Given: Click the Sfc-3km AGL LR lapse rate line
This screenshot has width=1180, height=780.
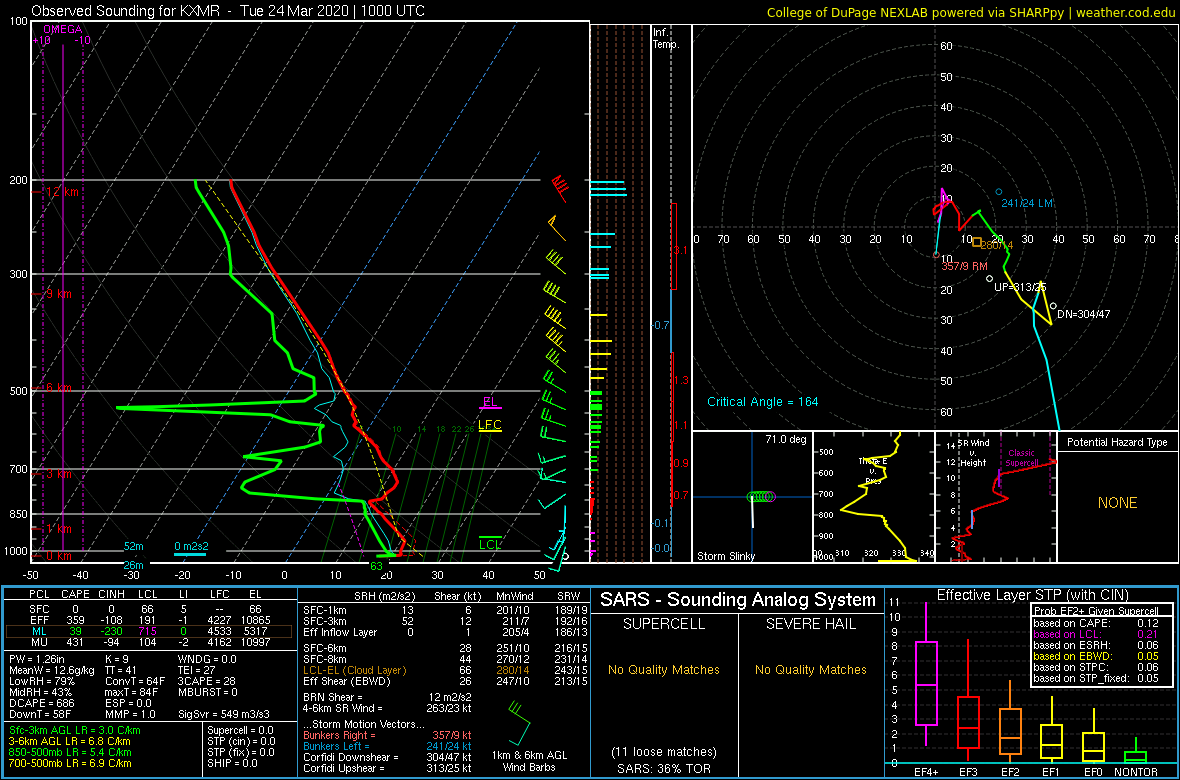Looking at the screenshot, I should 75,731.
